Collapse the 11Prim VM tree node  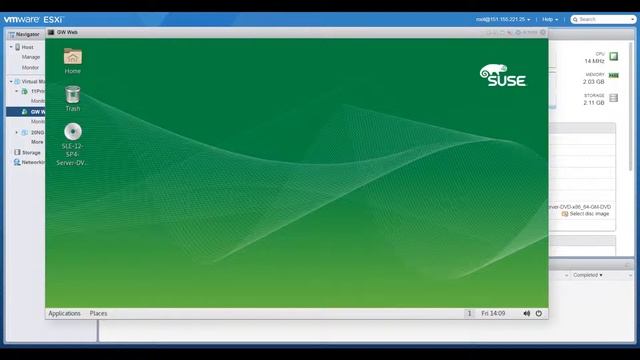pos(17,91)
